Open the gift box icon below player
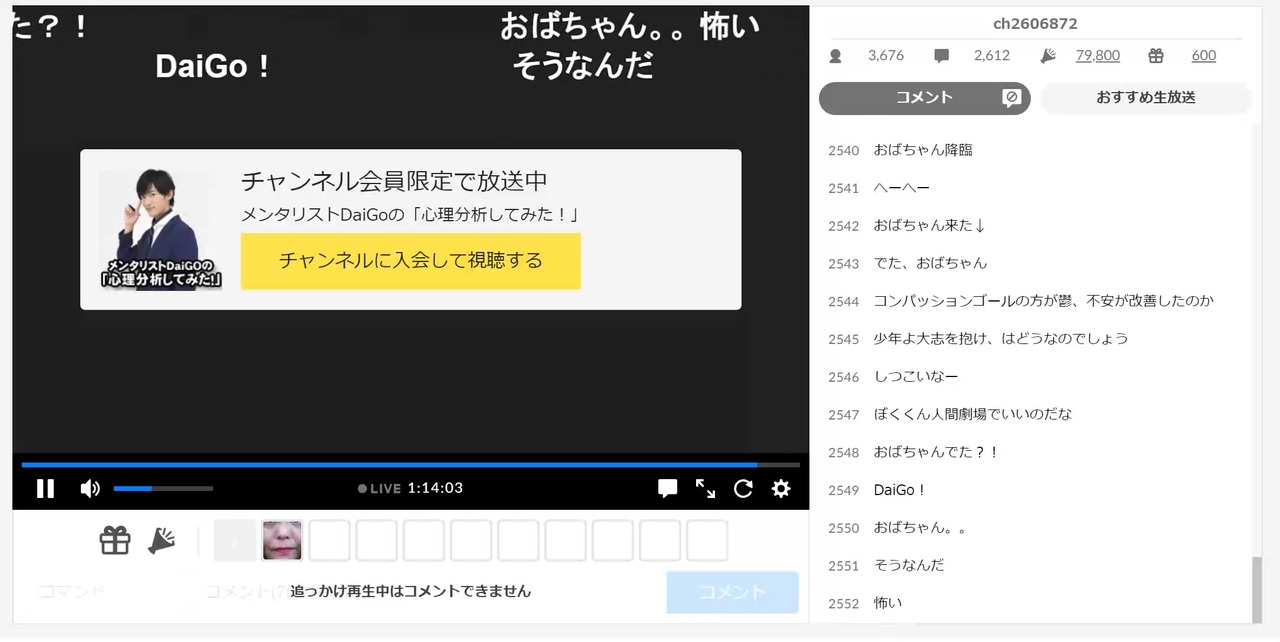Image resolution: width=1280 pixels, height=642 pixels. (x=115, y=541)
